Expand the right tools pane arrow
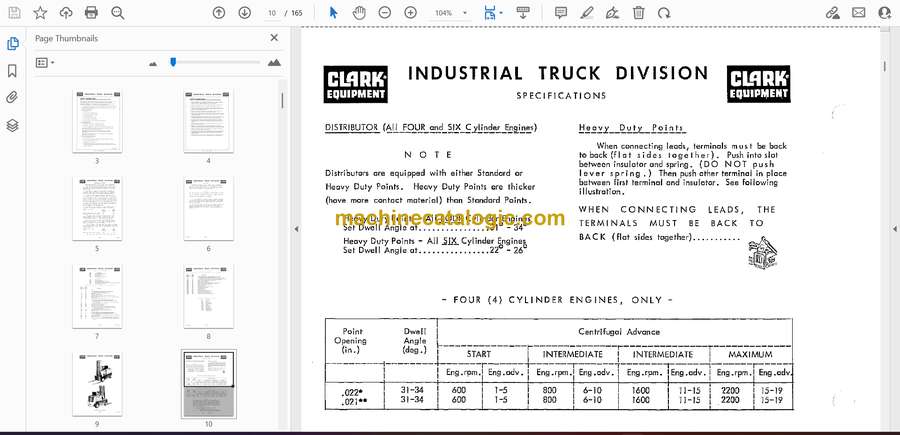Image resolution: width=900 pixels, height=435 pixels. pos(894,229)
